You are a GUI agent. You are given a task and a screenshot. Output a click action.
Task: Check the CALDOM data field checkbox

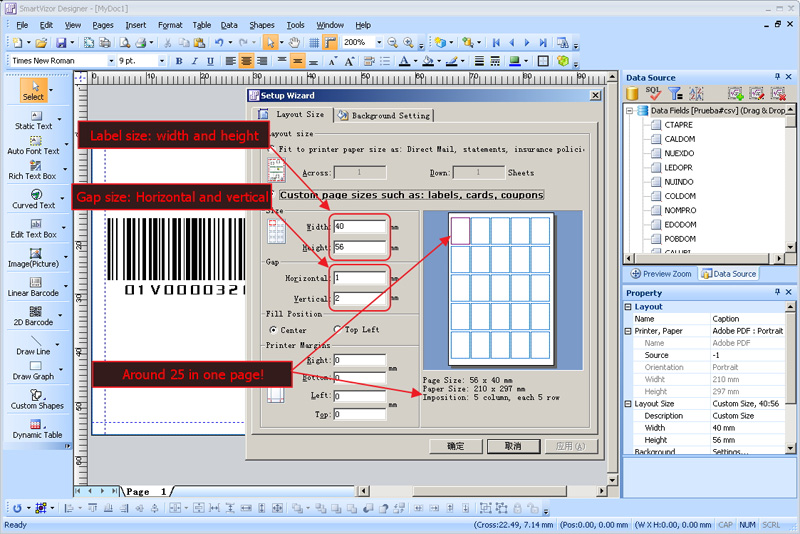coord(656,139)
